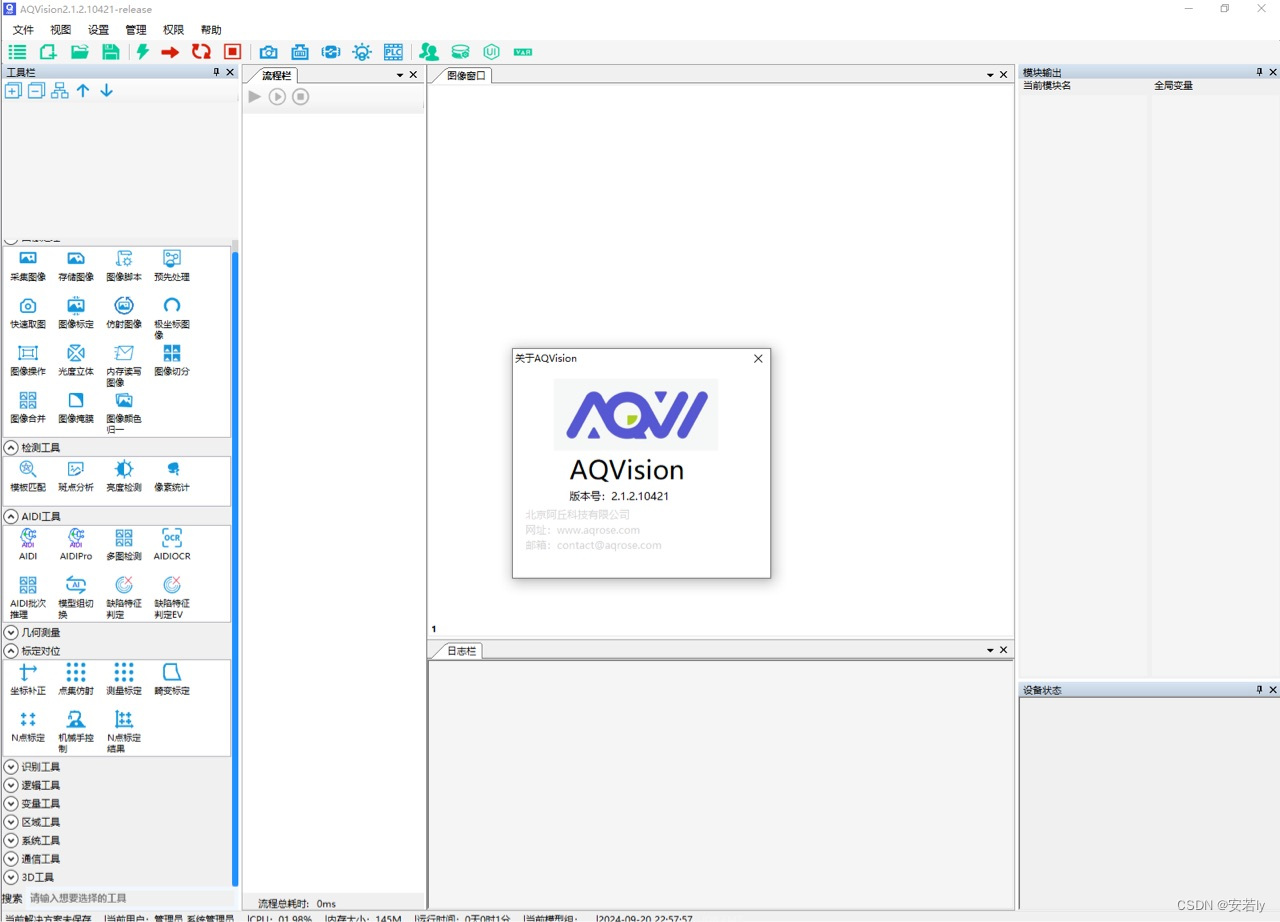Click the tool search input field

pos(130,898)
